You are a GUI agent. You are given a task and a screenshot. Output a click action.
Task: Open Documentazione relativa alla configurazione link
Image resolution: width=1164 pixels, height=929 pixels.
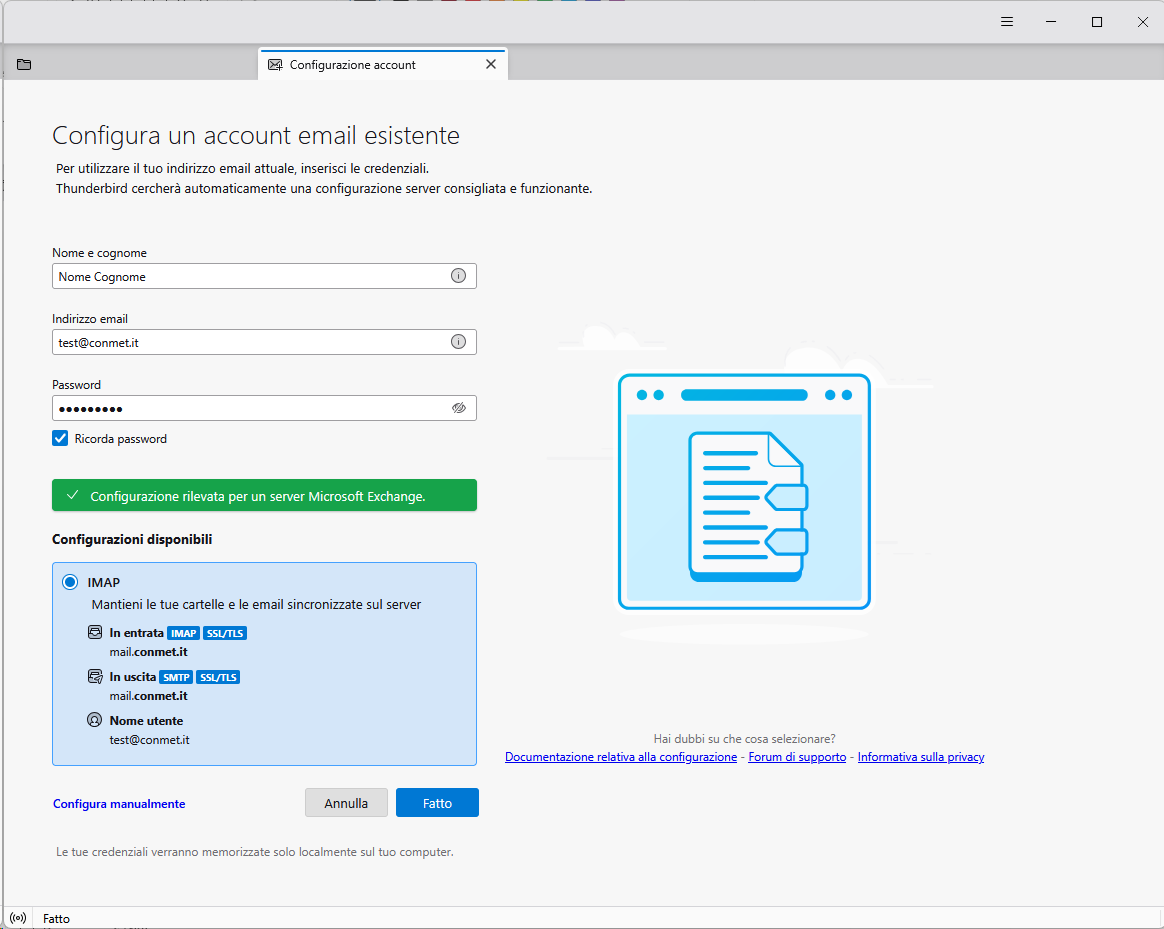(620, 757)
